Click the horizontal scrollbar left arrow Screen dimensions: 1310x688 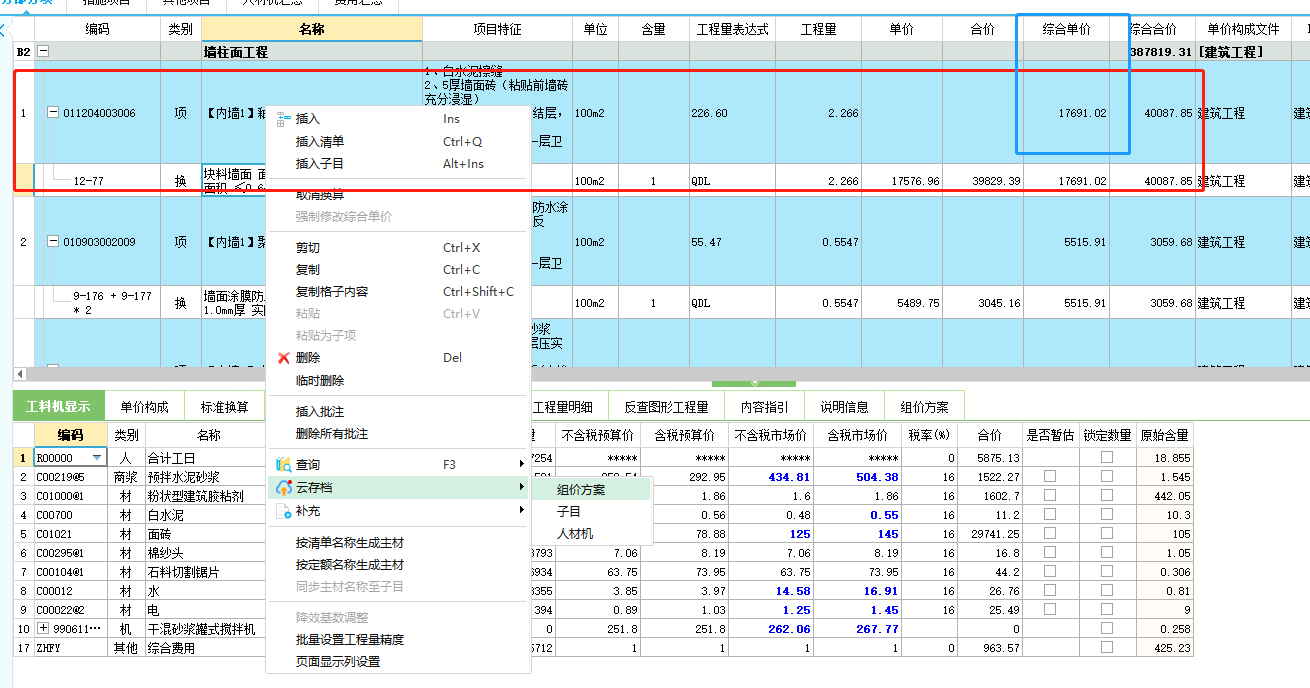[20, 372]
